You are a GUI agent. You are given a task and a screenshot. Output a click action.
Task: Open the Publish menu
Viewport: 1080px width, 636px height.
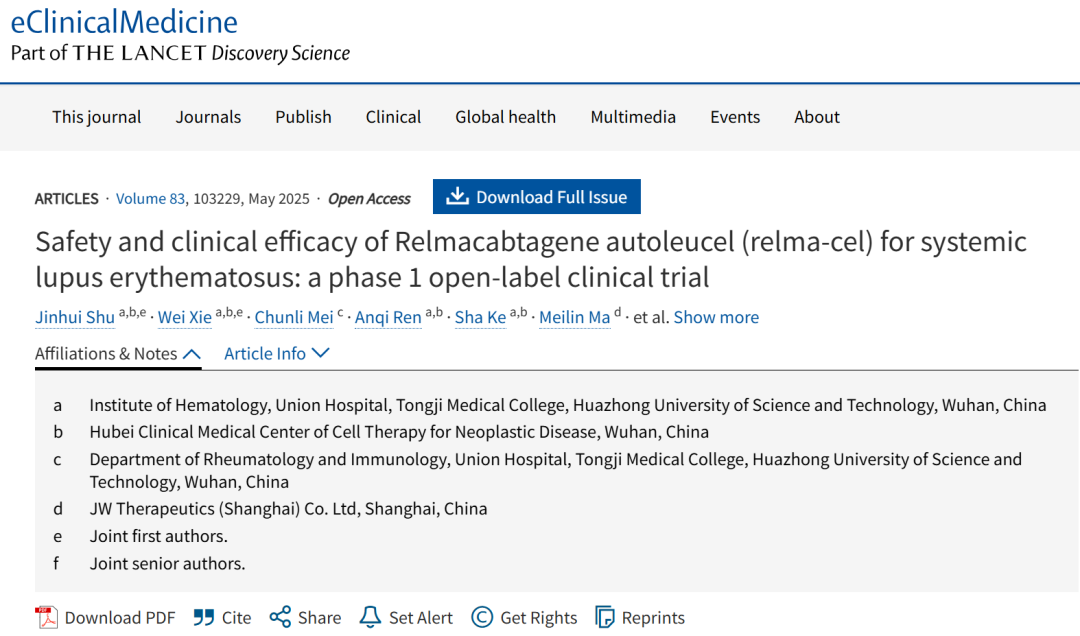(x=303, y=117)
